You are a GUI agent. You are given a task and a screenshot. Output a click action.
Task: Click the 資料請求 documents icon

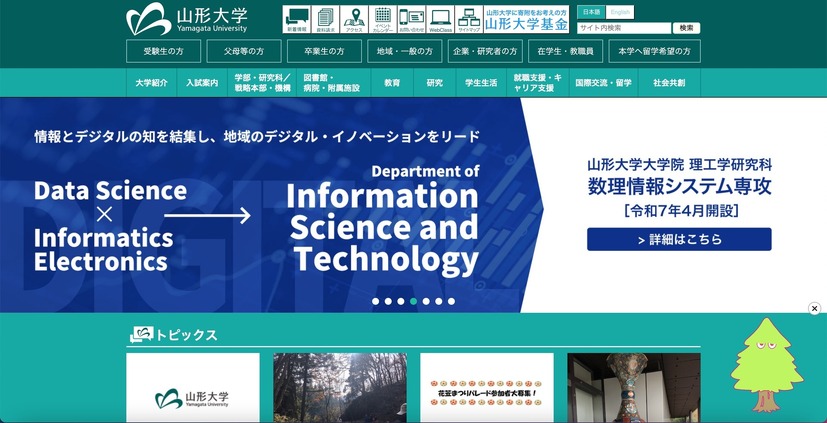pyautogui.click(x=325, y=19)
